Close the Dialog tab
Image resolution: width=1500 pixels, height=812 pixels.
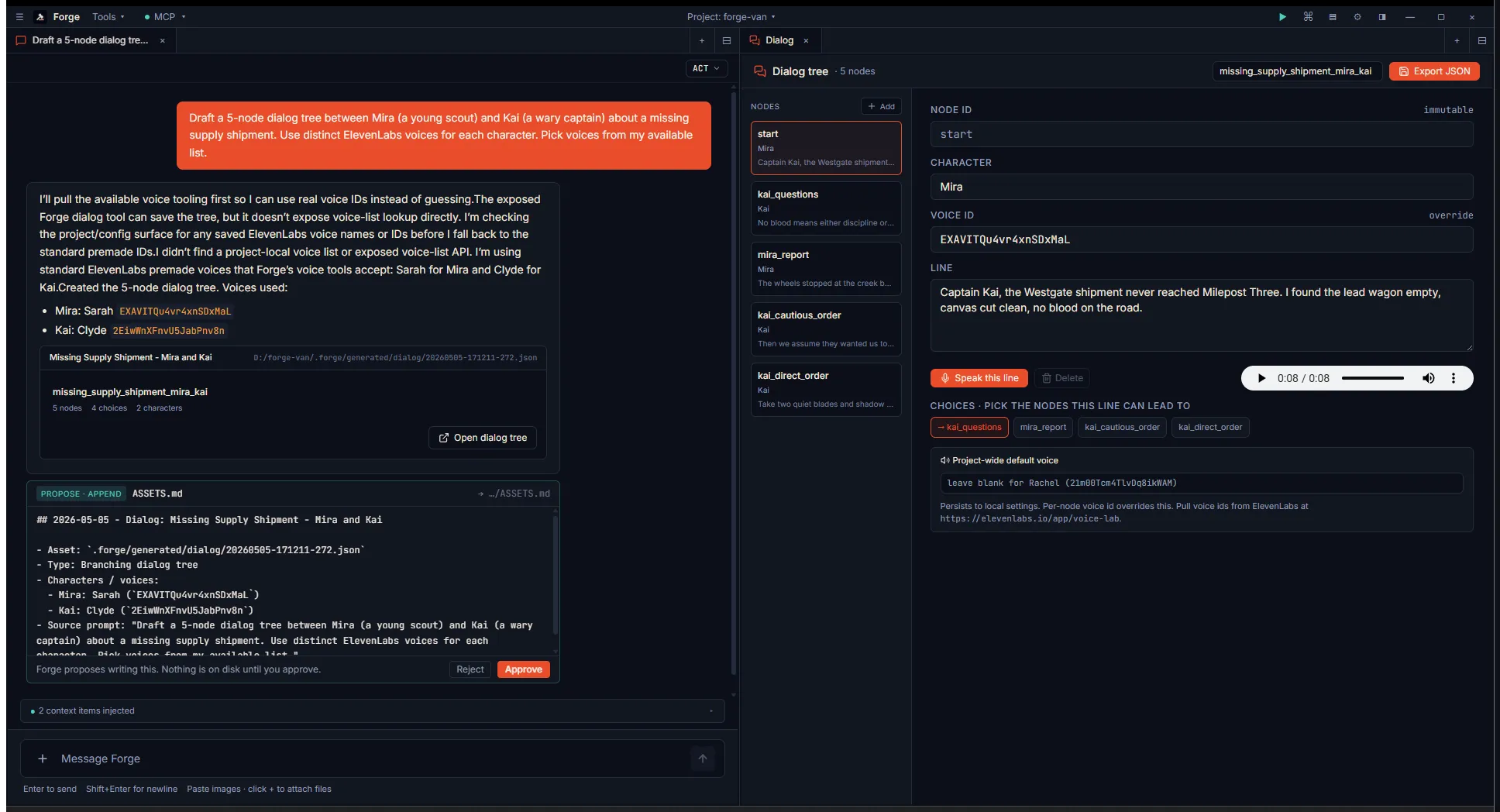tap(806, 40)
